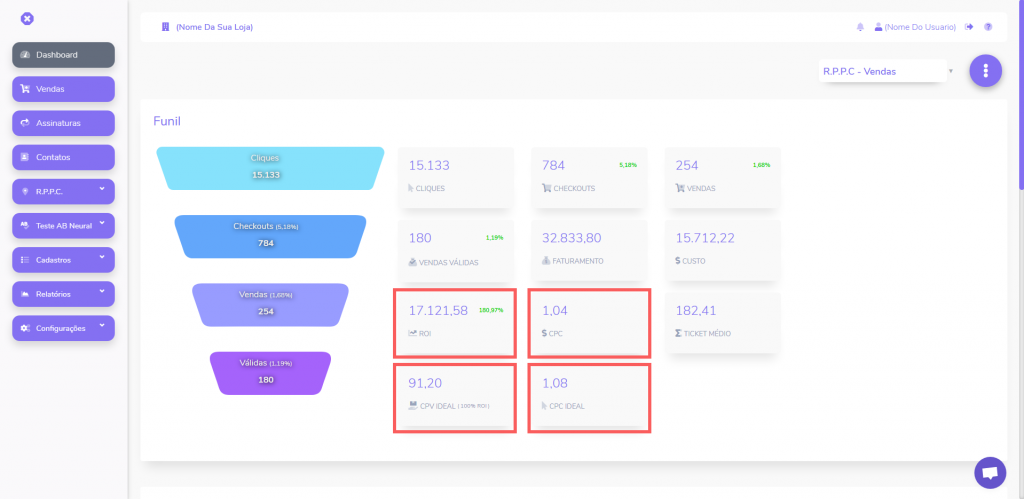Close the sidebar with the X icon
1024x499 pixels.
point(27,18)
